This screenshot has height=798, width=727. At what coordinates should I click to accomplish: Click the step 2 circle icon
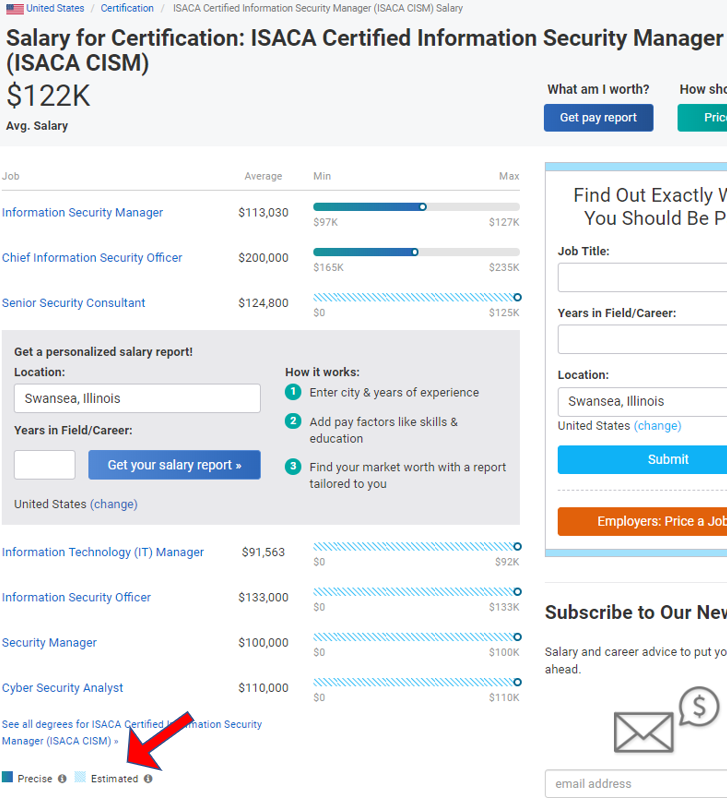coord(293,421)
